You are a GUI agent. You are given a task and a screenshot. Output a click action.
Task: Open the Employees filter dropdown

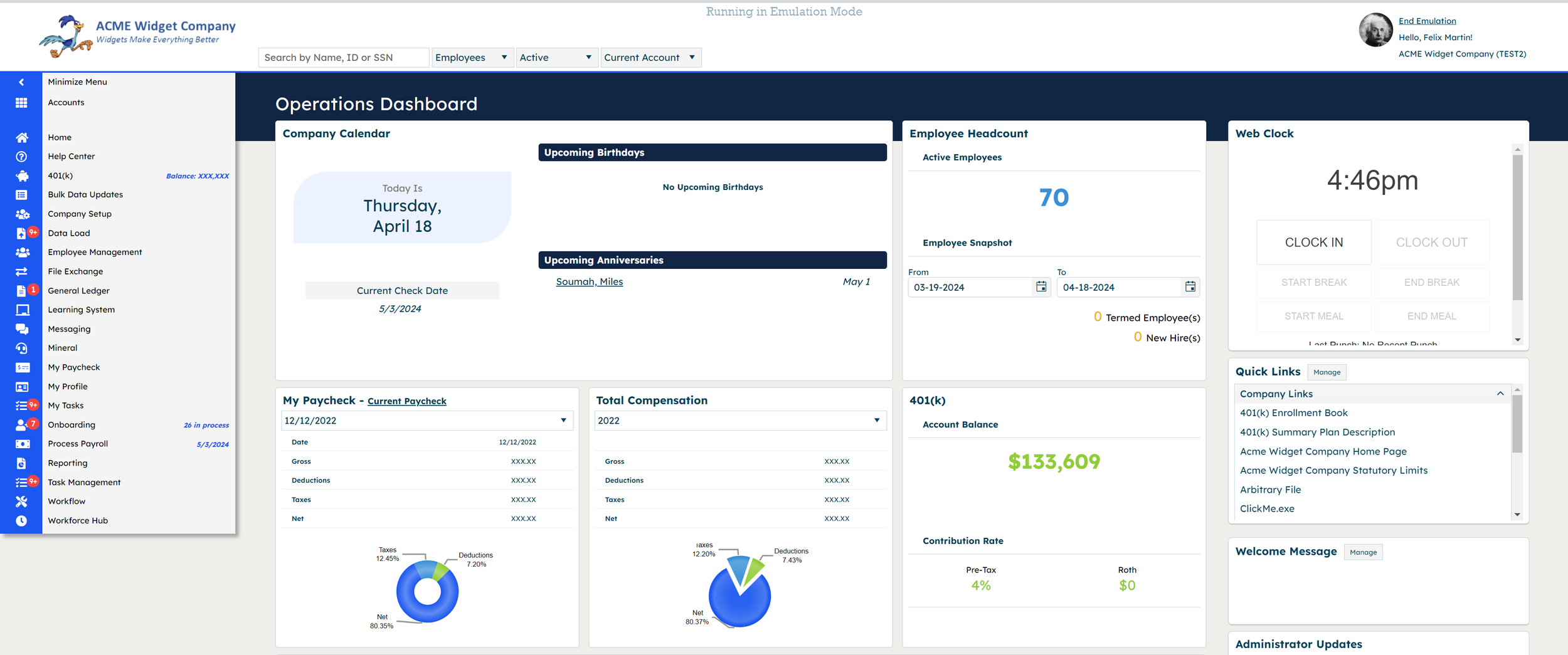tap(472, 57)
